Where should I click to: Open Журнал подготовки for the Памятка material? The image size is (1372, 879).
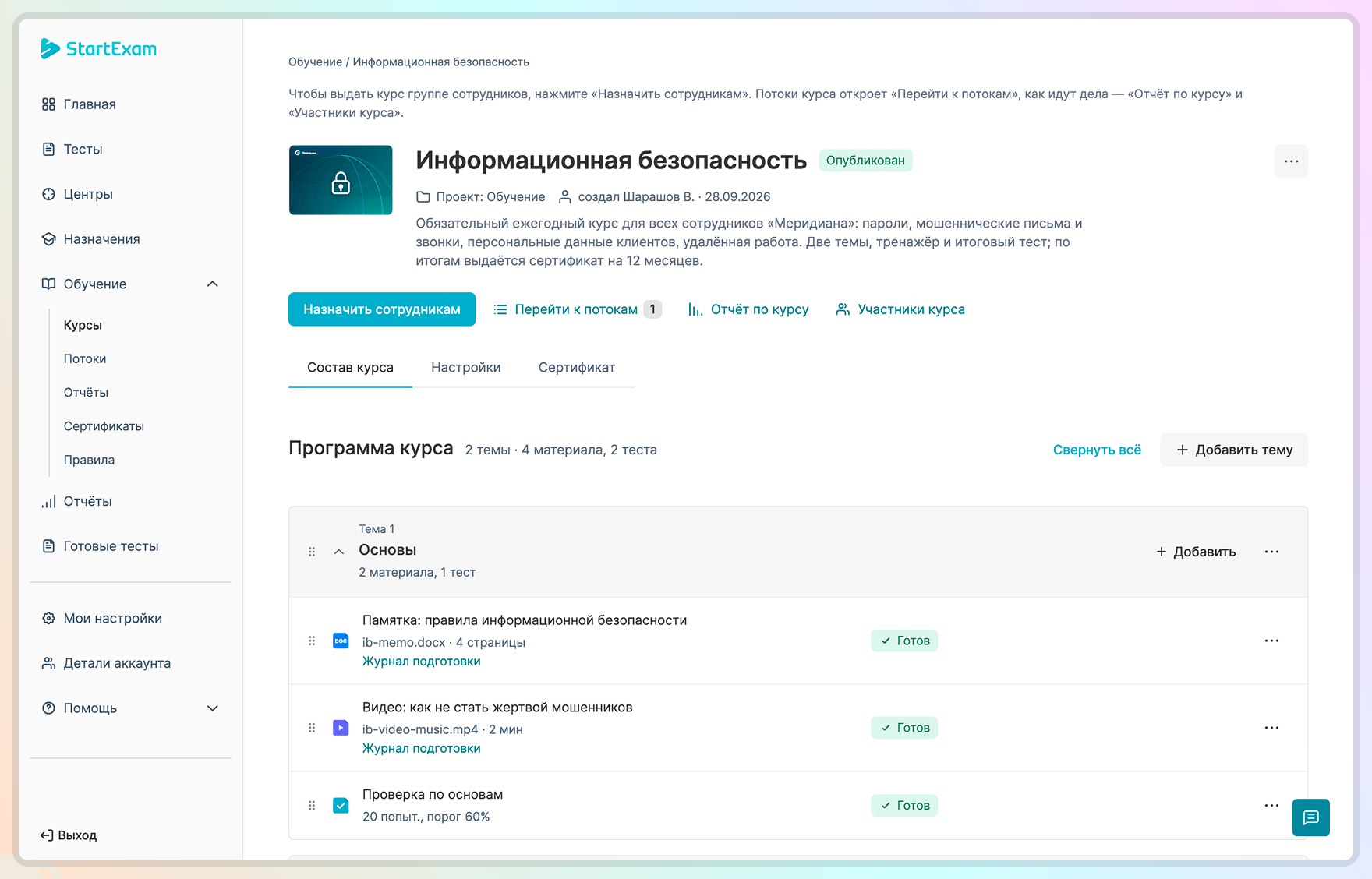(x=421, y=662)
